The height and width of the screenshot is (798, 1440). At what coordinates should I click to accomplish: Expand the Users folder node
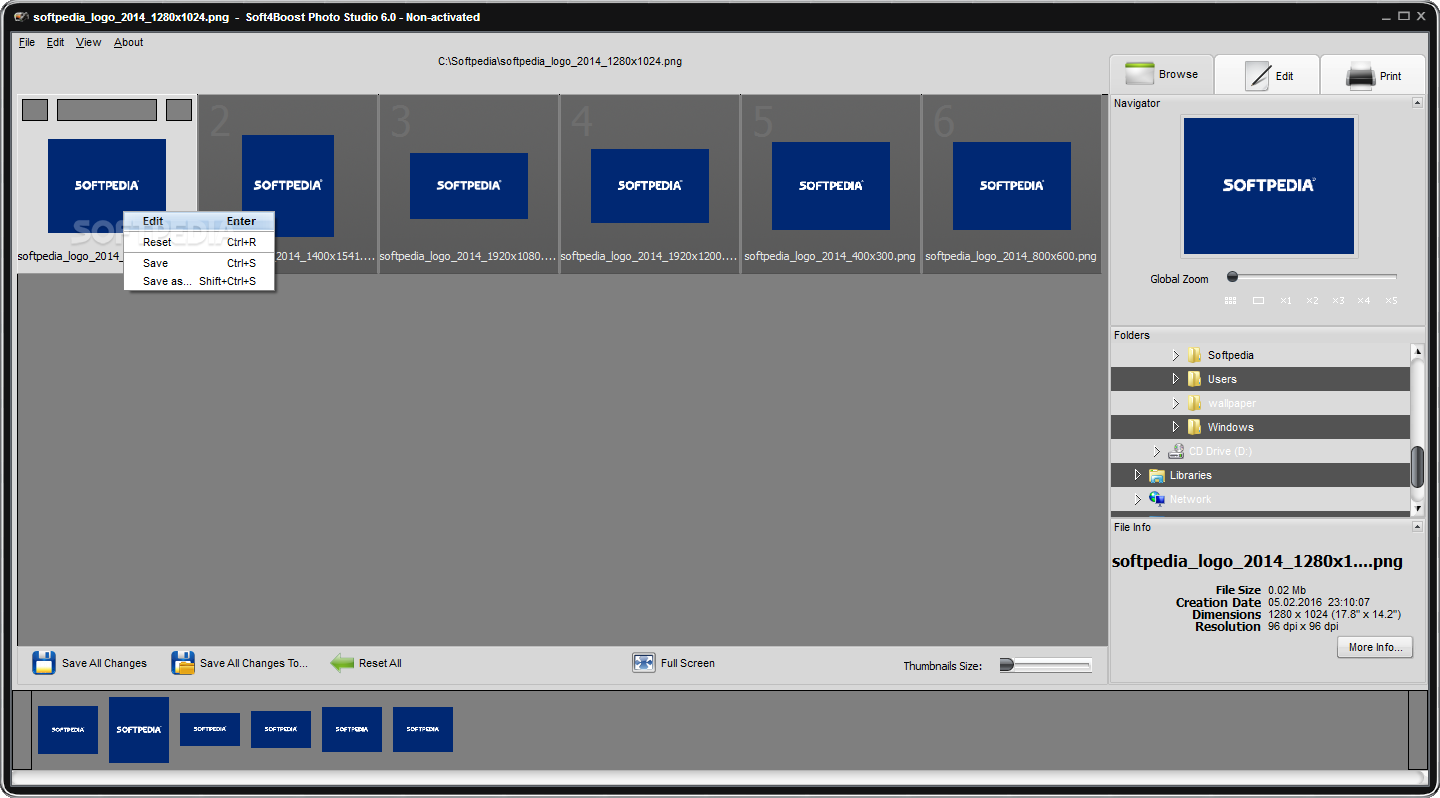(x=1176, y=379)
